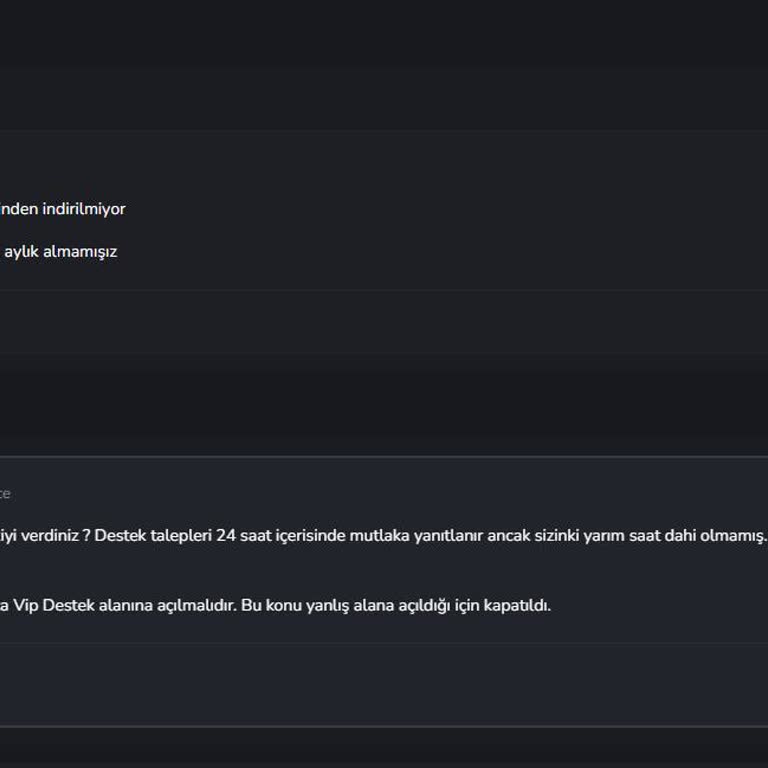Click the word "indirilmiyor" in the first post
Screen dimensions: 768x768
tap(84, 209)
